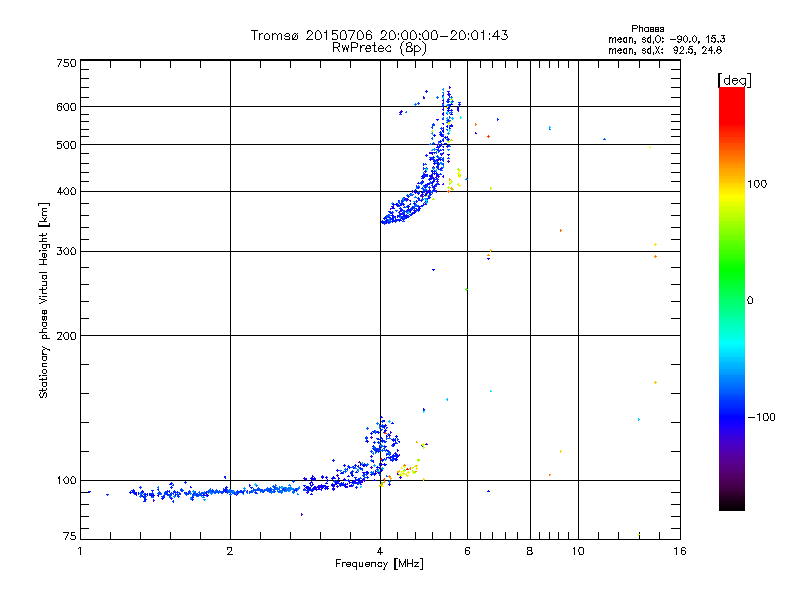Click the x-axis label '8'
The image size is (800, 600).
(x=530, y=551)
